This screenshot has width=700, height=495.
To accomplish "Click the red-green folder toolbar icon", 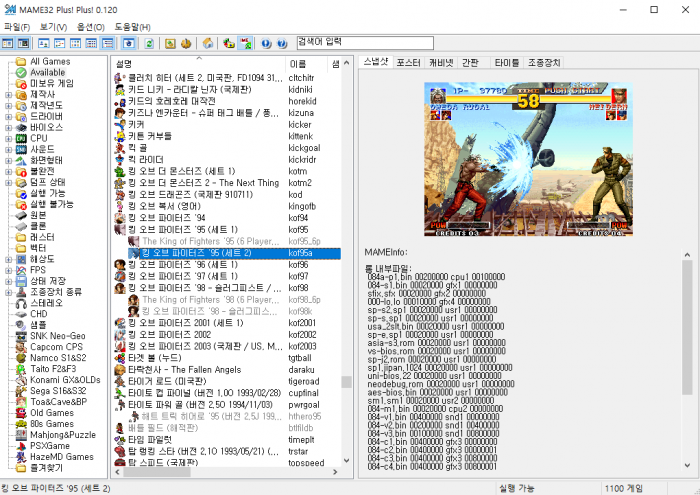I will click(229, 43).
